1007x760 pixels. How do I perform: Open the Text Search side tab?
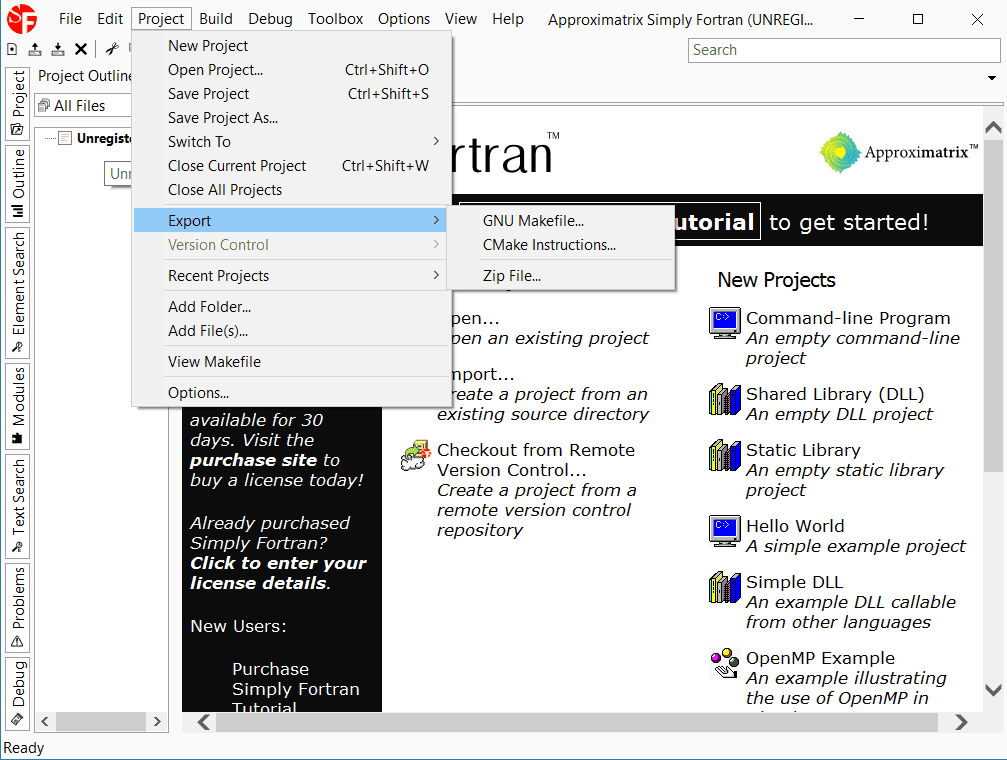(x=18, y=506)
